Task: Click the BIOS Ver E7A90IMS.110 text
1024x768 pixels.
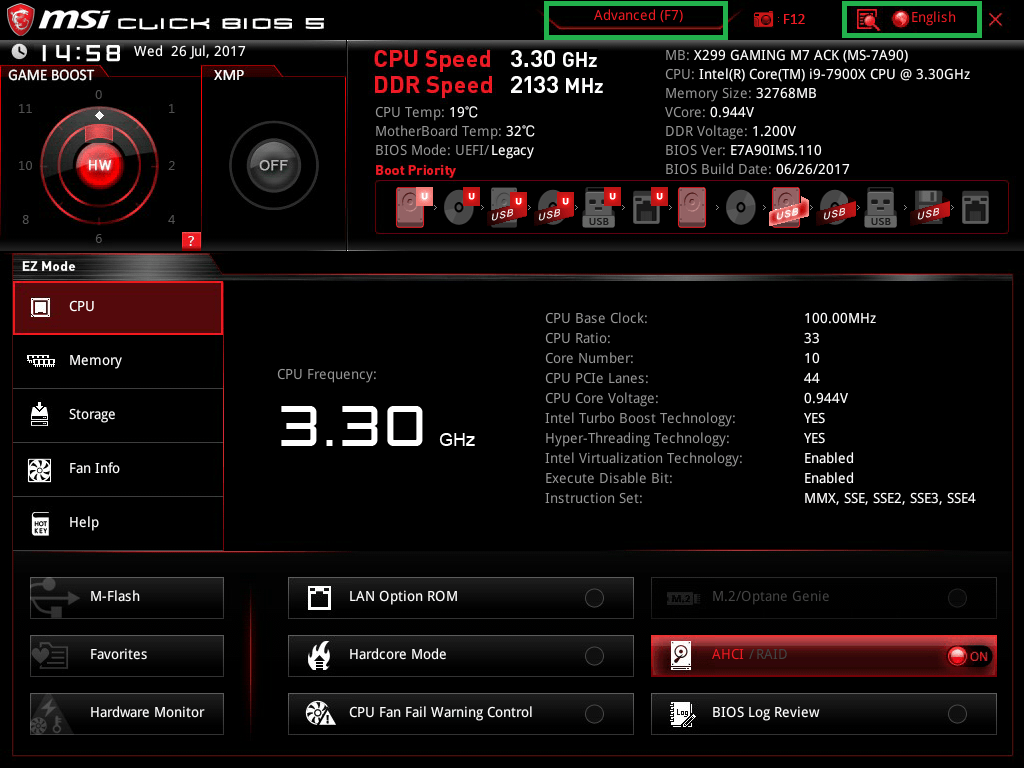Action: click(743, 150)
